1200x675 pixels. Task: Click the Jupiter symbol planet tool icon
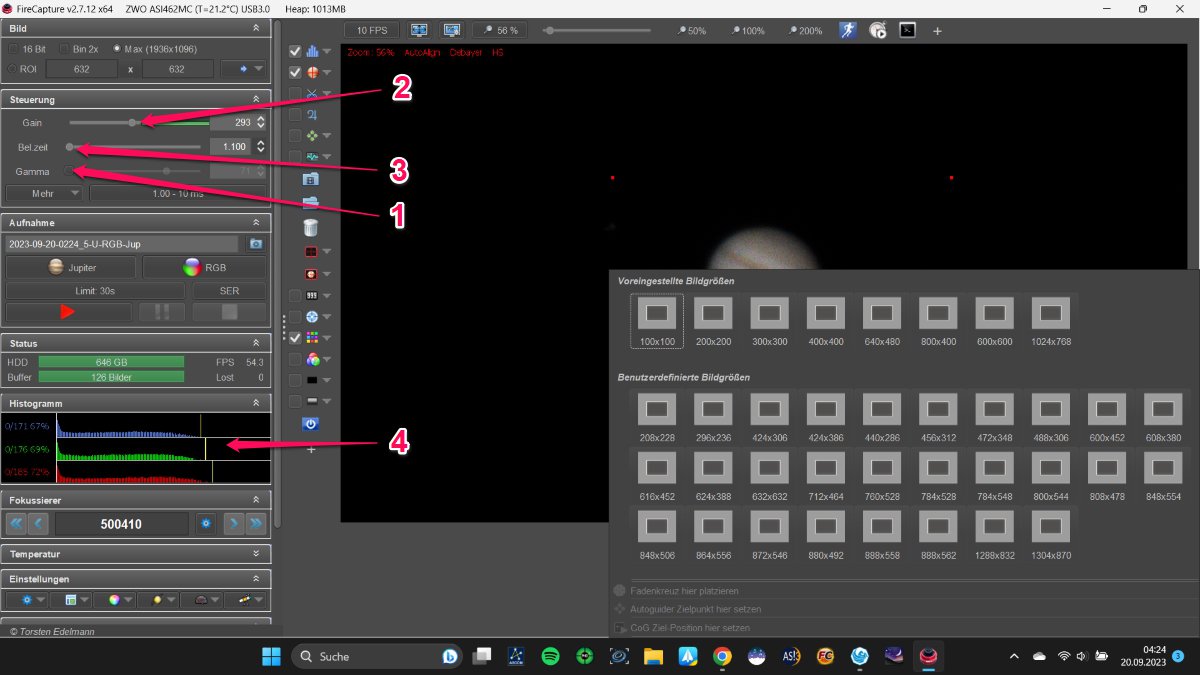[x=311, y=114]
